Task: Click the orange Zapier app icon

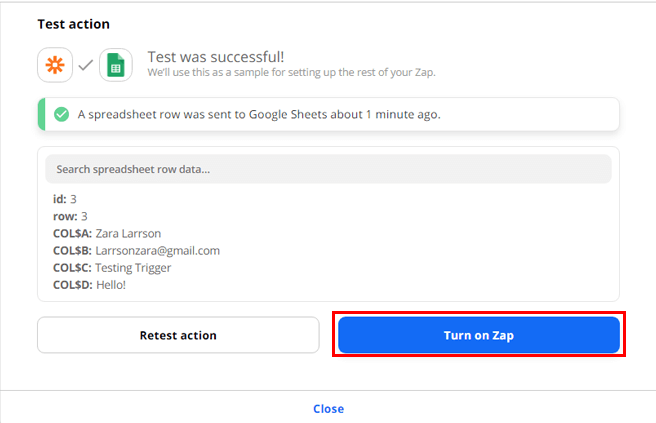Action: [54, 65]
